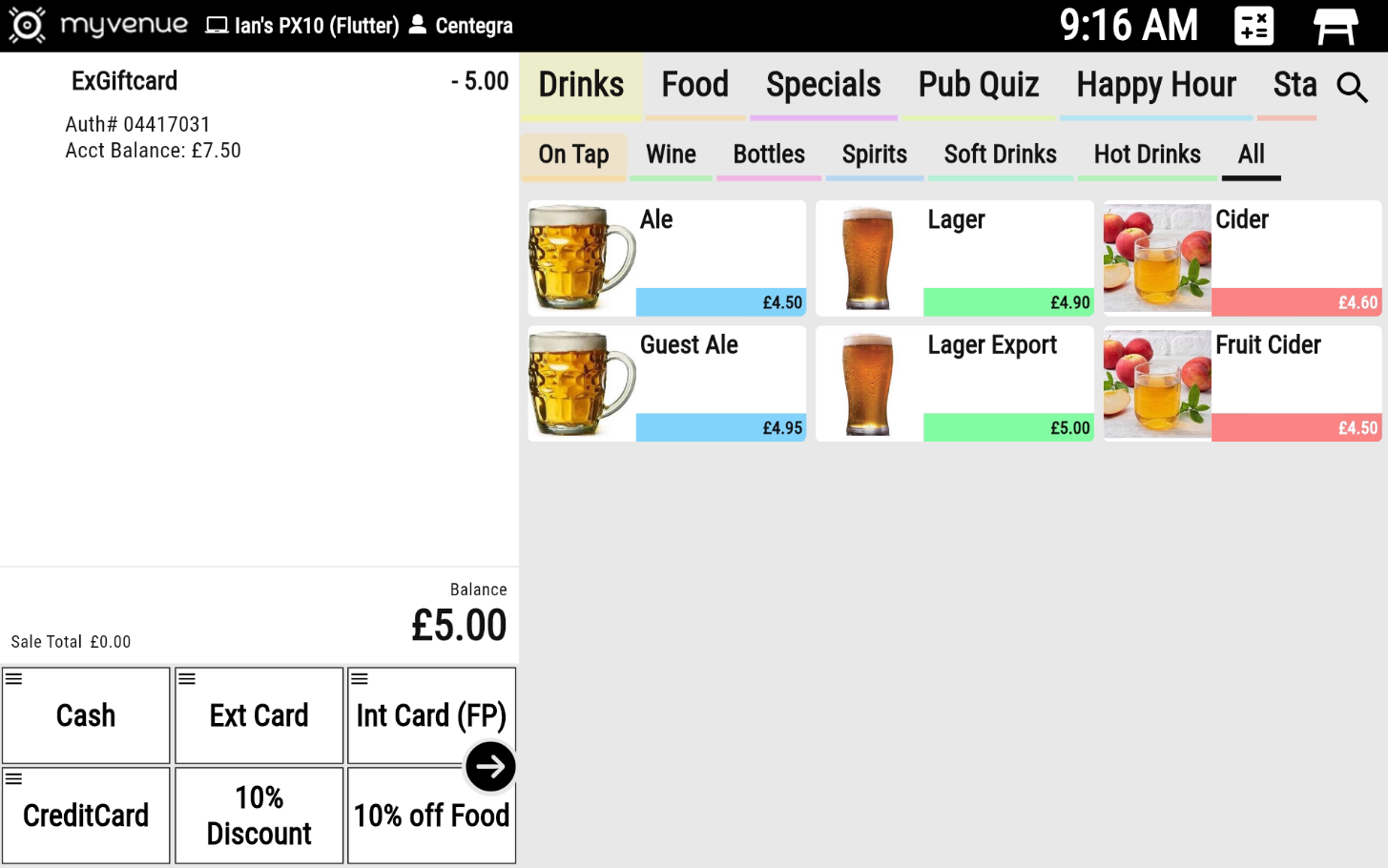
Task: Tap the myvenue logo icon
Action: click(27, 26)
